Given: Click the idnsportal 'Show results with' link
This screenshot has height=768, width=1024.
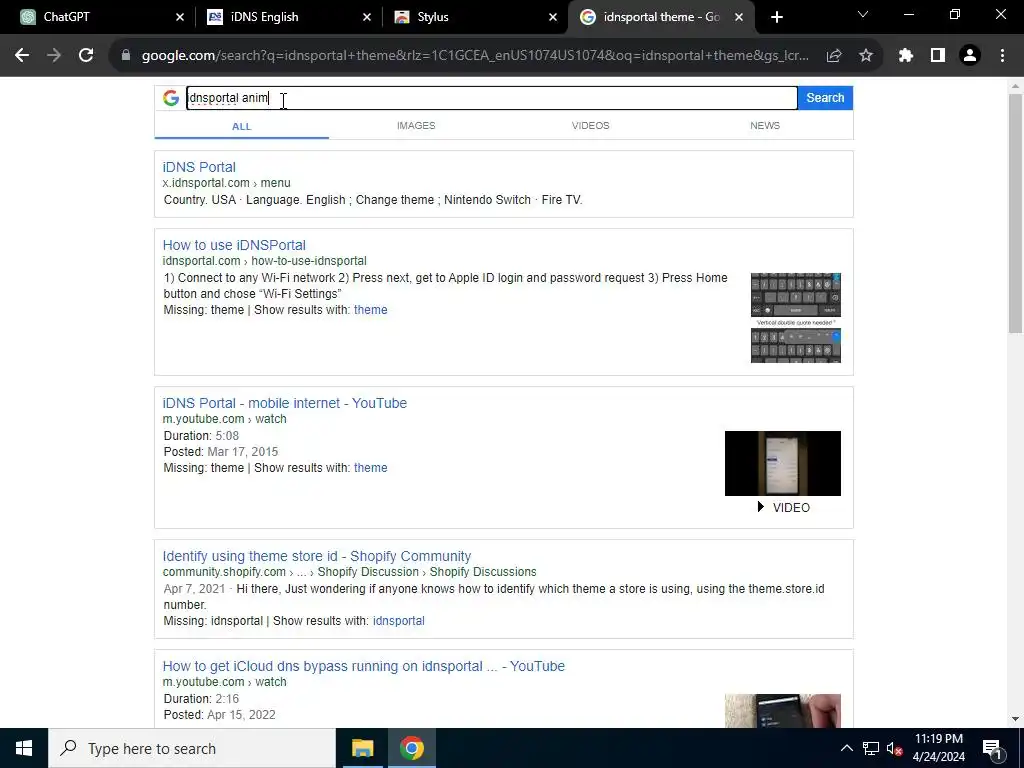Looking at the screenshot, I should [x=398, y=620].
